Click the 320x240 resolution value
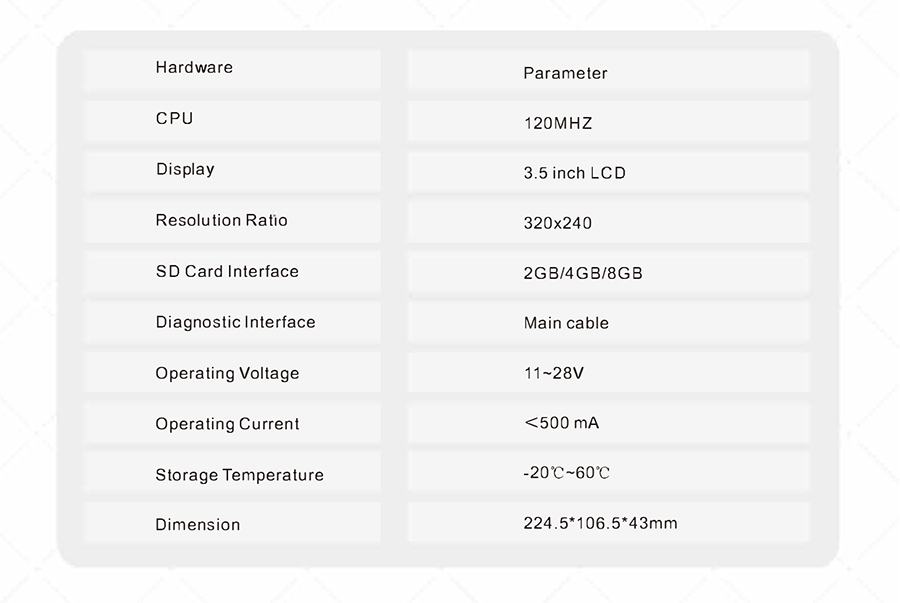The width and height of the screenshot is (900, 603). click(557, 223)
